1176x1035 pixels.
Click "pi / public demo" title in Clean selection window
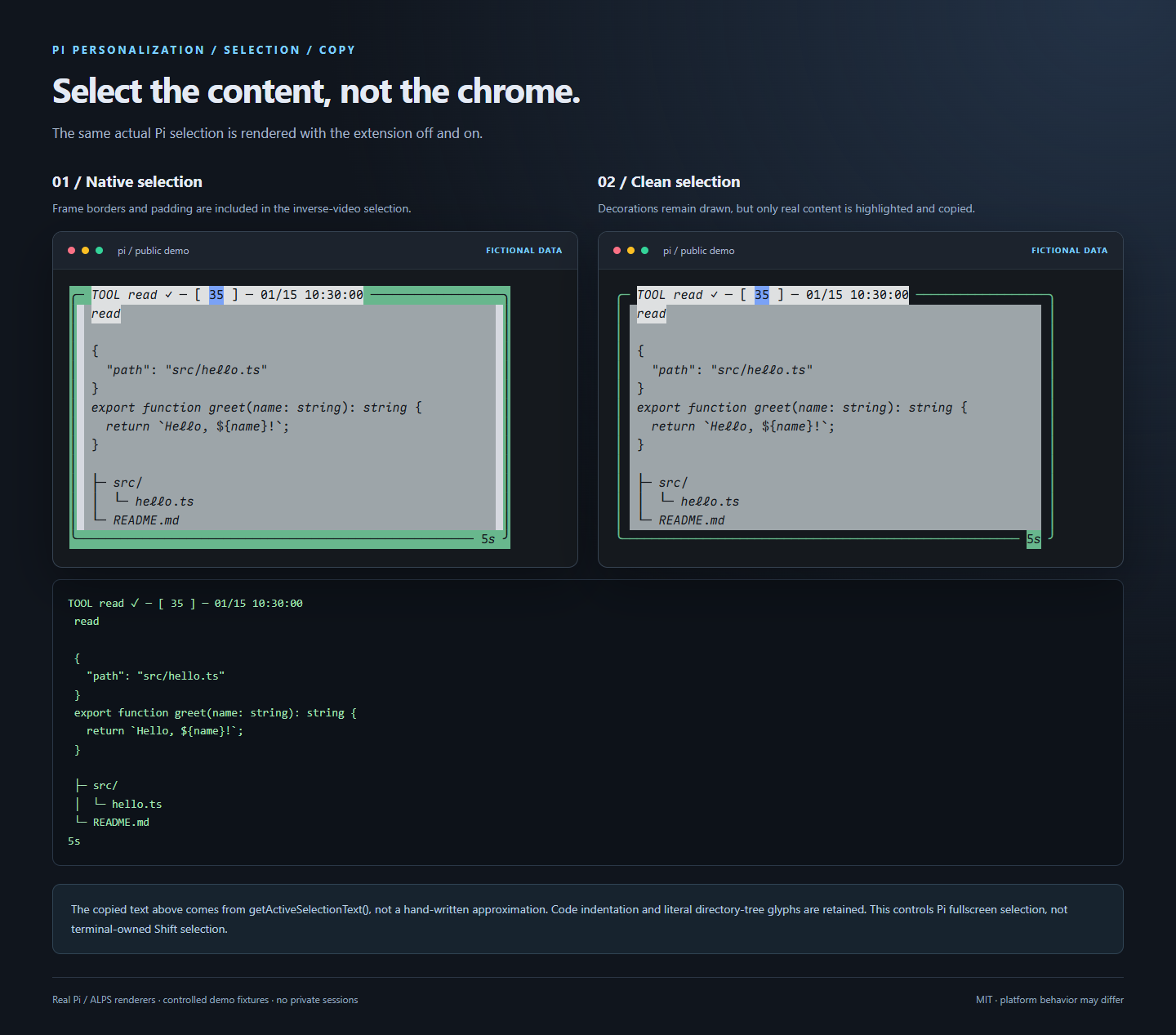coord(699,251)
